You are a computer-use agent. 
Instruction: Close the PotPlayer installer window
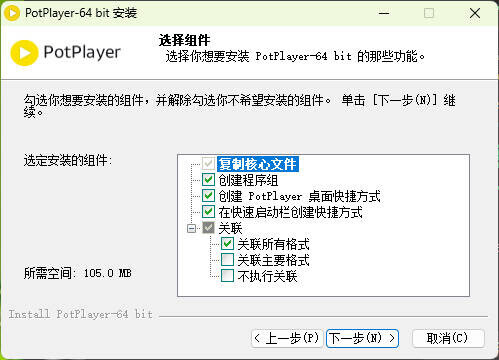point(475,13)
